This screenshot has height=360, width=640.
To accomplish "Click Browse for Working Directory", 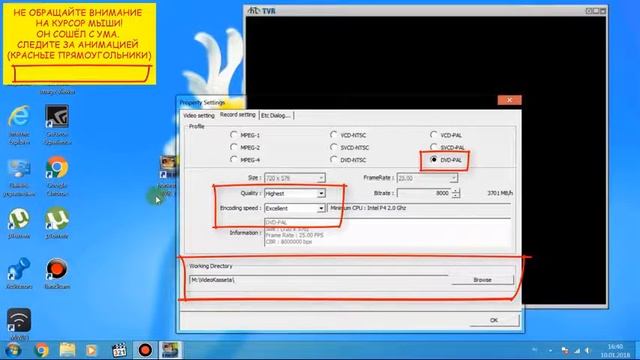I will pyautogui.click(x=482, y=280).
